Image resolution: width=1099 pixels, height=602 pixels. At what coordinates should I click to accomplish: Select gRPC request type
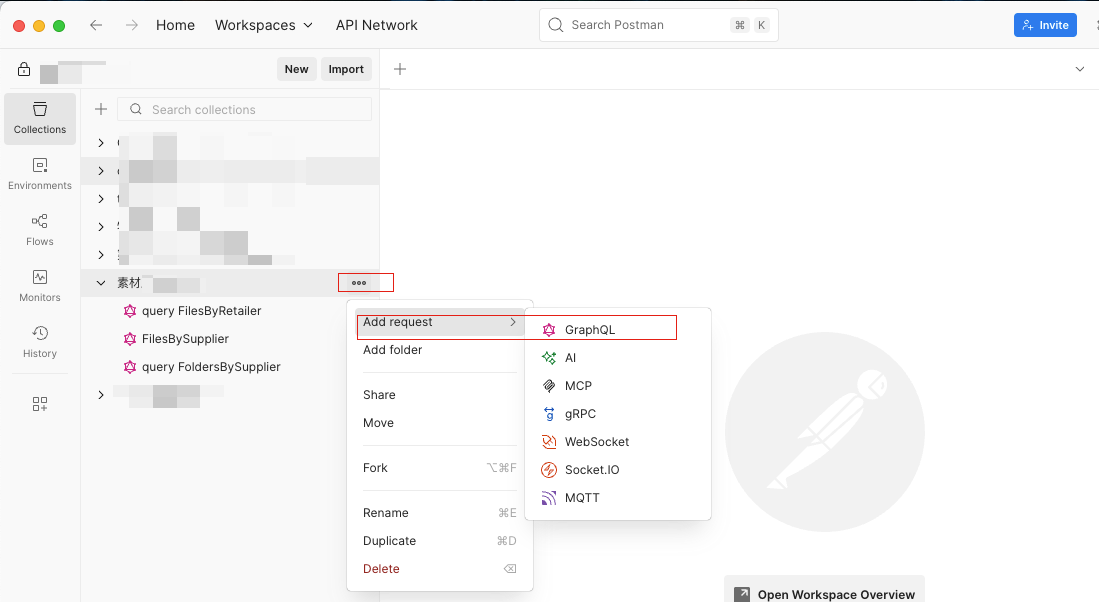pos(617,413)
